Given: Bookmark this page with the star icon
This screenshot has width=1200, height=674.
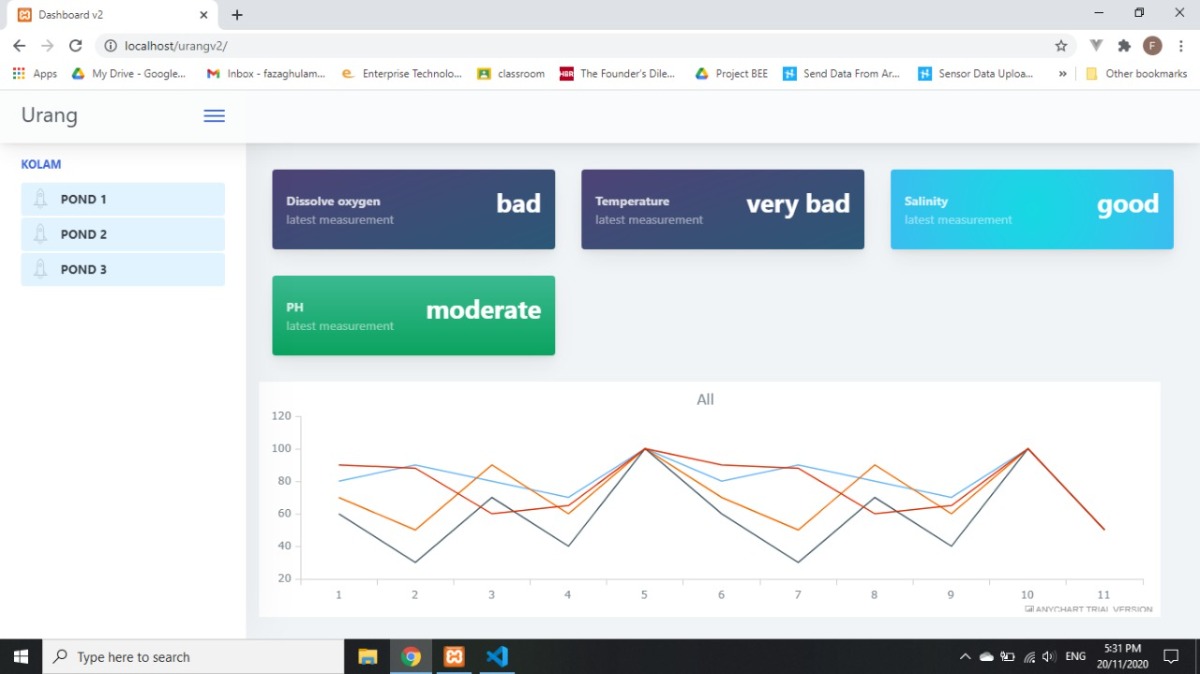Looking at the screenshot, I should click(x=1061, y=46).
